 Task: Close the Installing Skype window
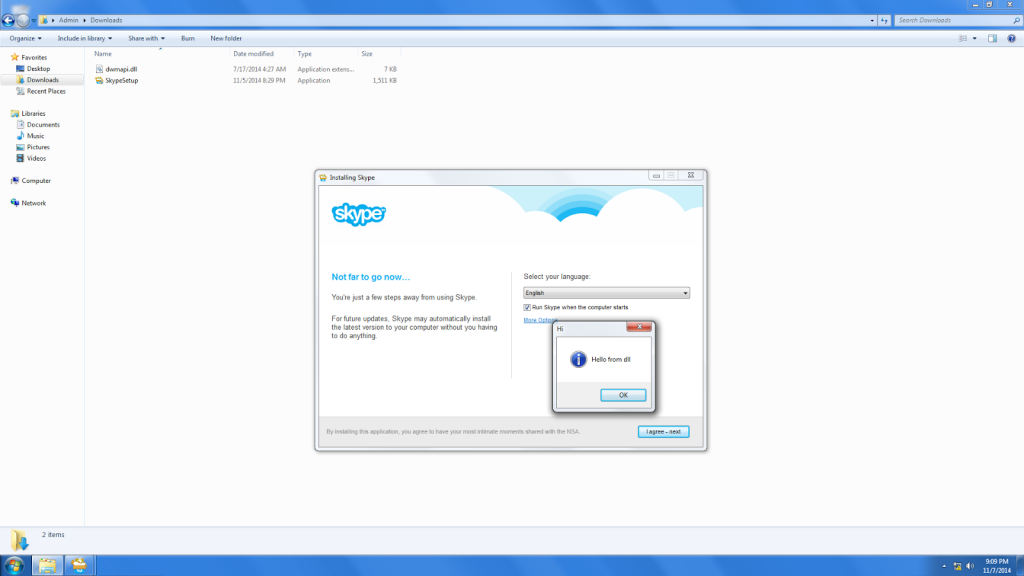click(691, 176)
